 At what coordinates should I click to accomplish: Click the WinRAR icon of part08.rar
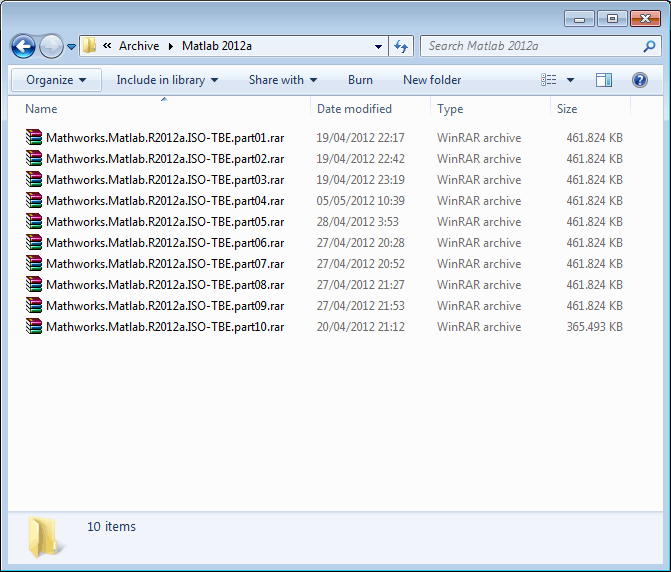(34, 284)
